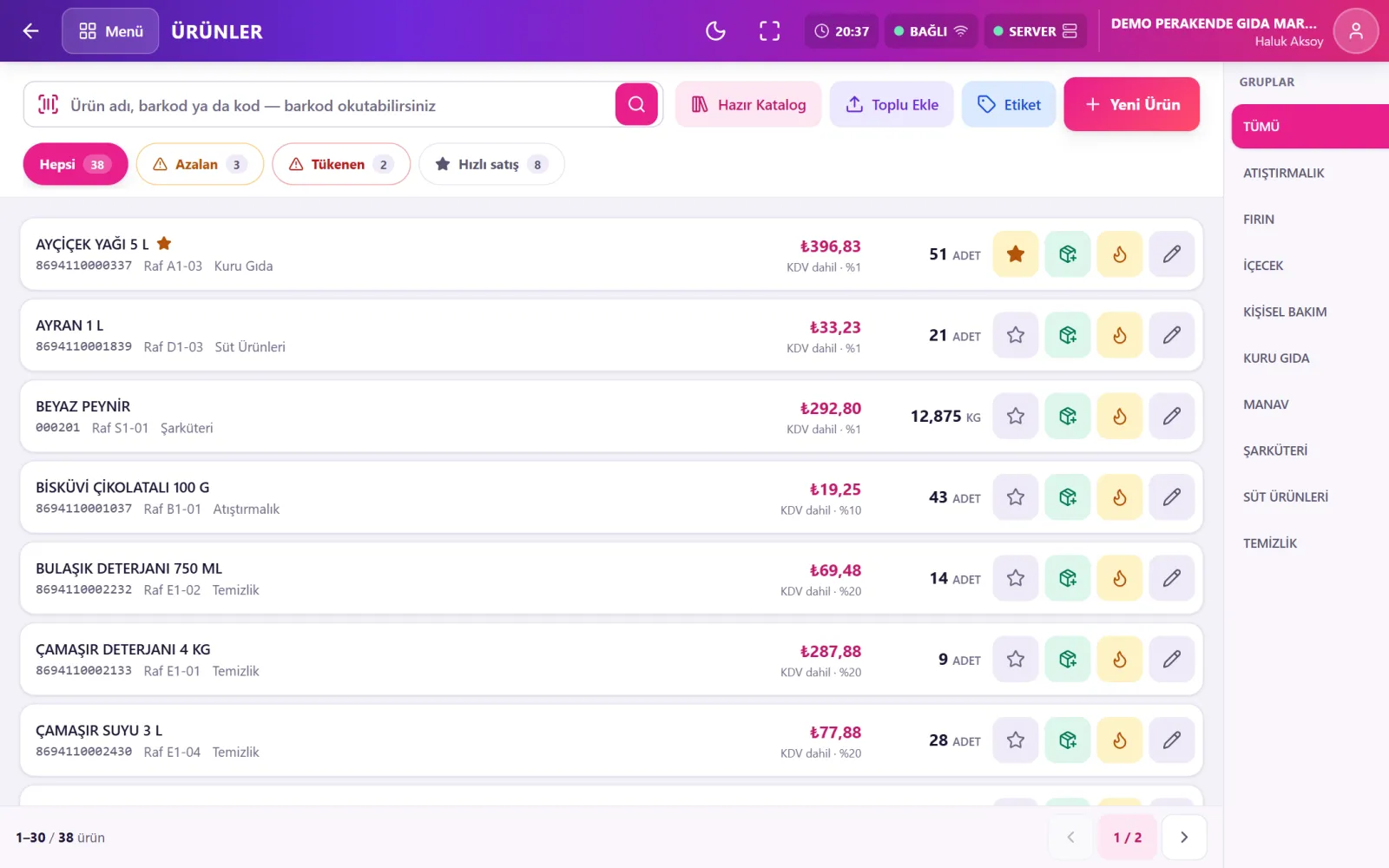Add stock for AYRAN 1 L
The height and width of the screenshot is (868, 1389).
click(x=1068, y=335)
